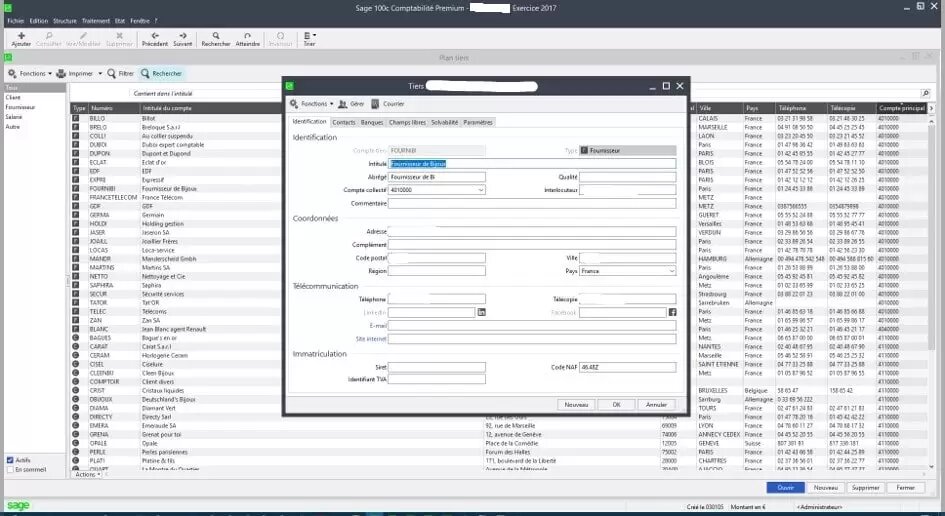The width and height of the screenshot is (945, 516).
Task: Click the Ajouter plus icon in toolbar
Action: (22, 36)
